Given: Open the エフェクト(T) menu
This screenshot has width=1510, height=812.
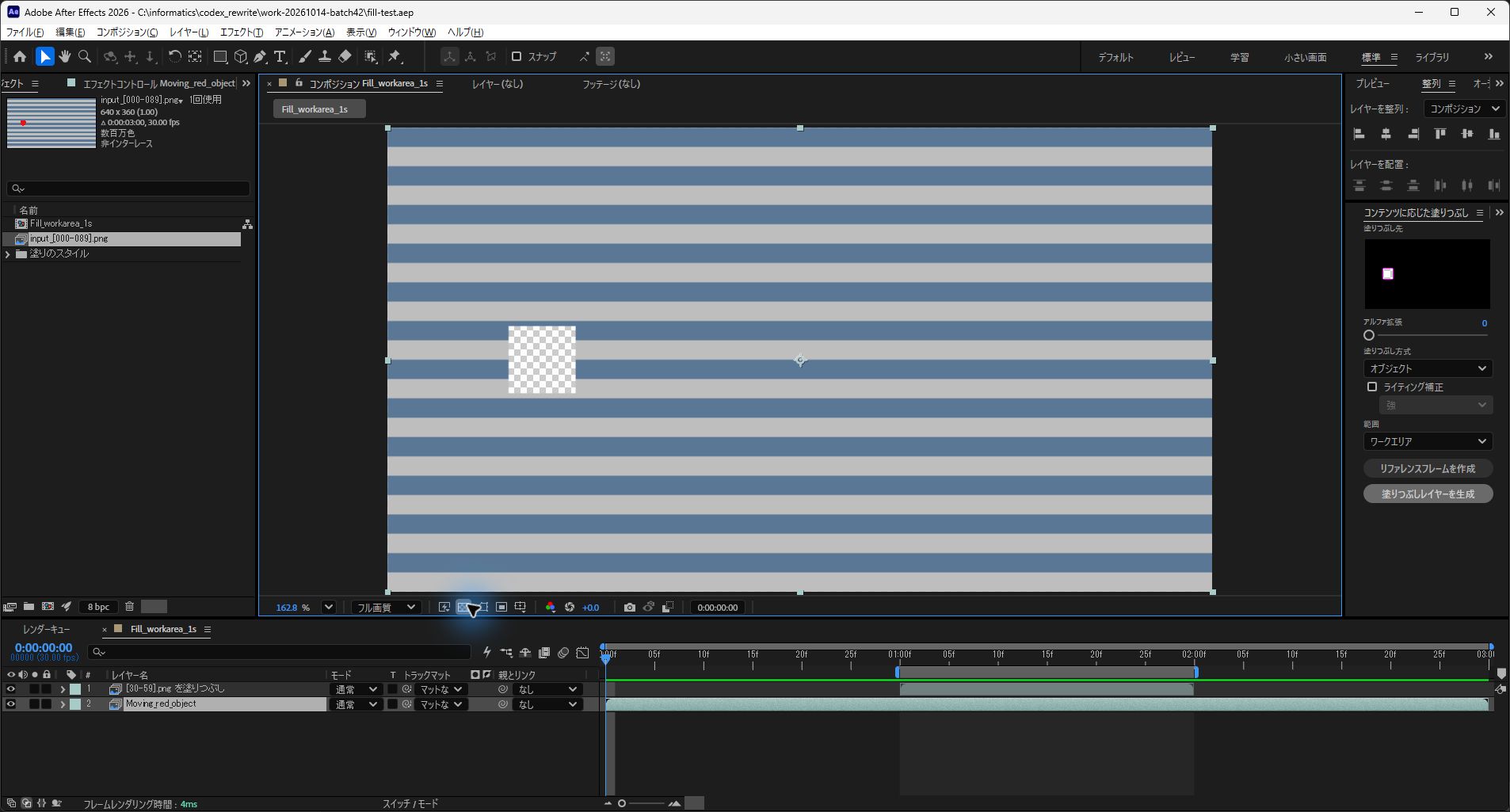Looking at the screenshot, I should point(242,32).
